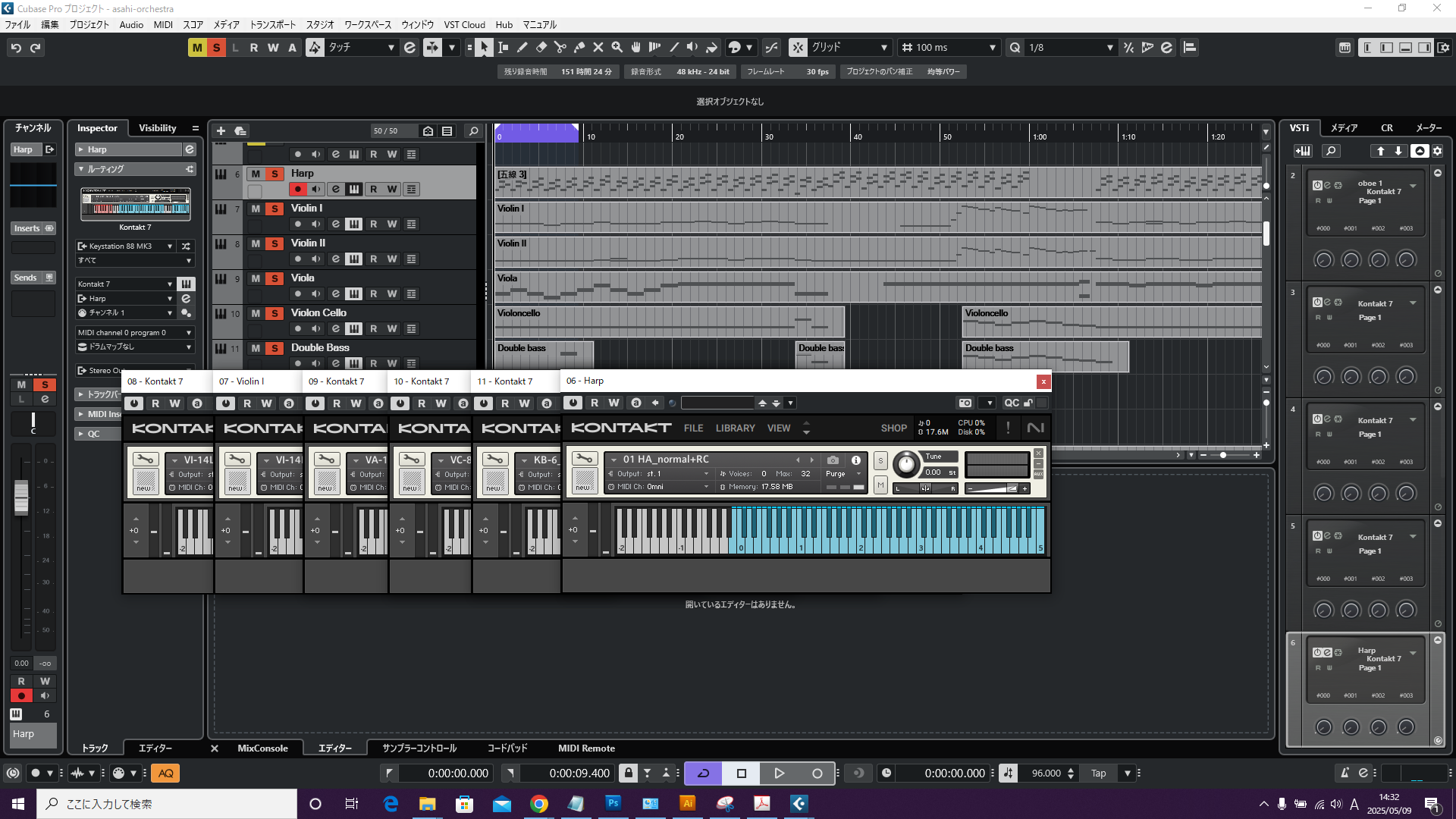Open the MIDI menu
This screenshot has height=819, width=1456.
163,24
